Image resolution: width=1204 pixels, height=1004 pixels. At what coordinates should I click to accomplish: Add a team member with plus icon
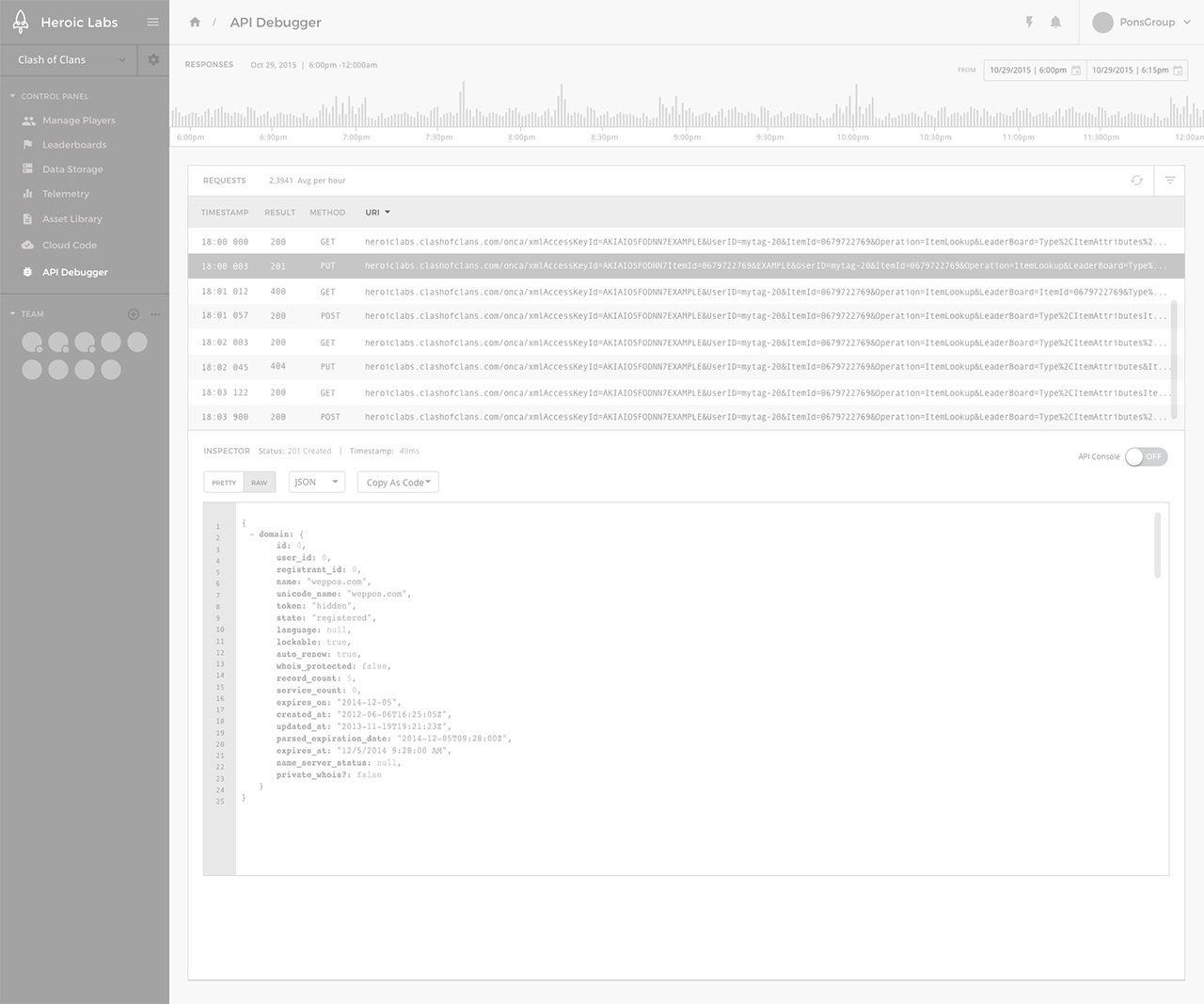[x=133, y=314]
